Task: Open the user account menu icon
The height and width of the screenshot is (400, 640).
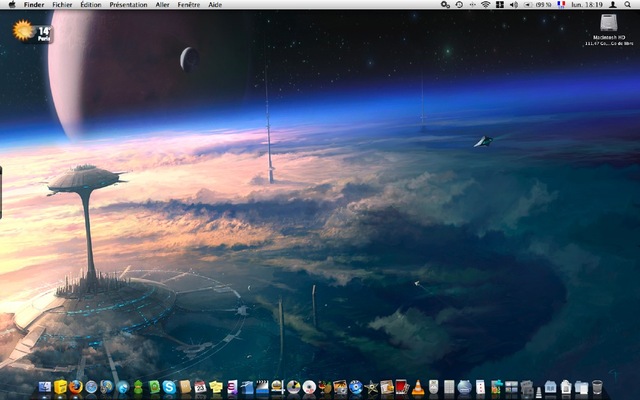Action: pos(613,4)
